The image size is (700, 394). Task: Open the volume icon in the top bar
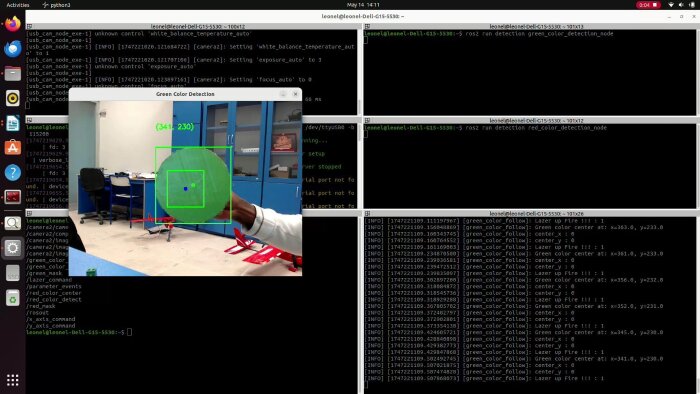click(x=681, y=5)
